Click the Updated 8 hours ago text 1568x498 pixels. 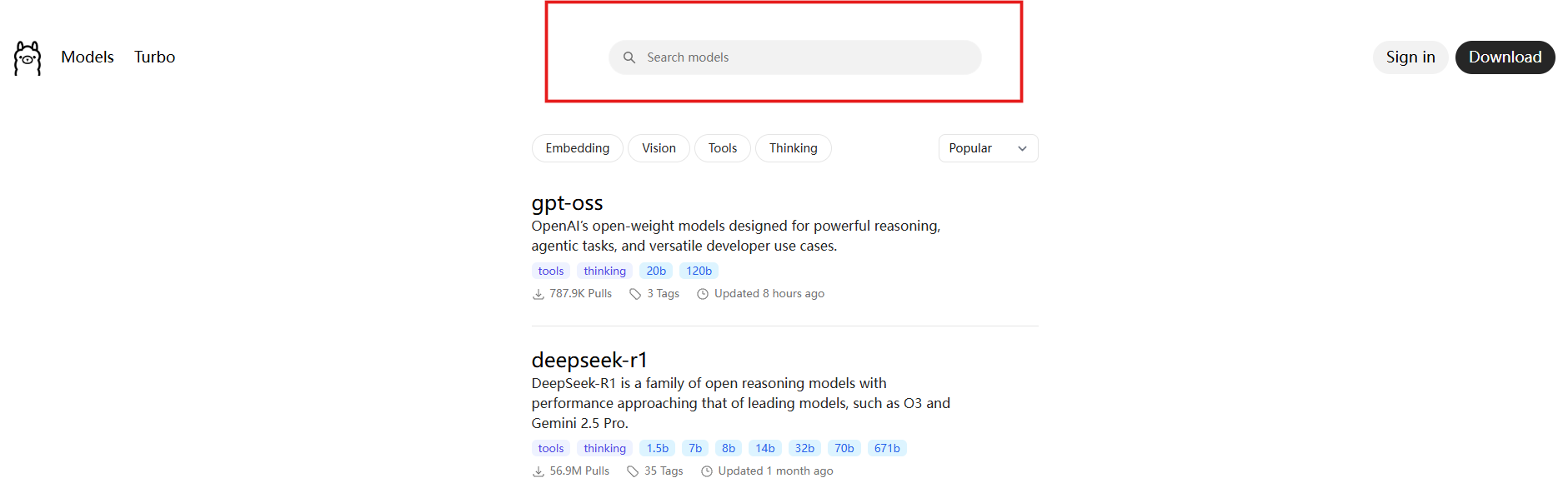click(769, 294)
